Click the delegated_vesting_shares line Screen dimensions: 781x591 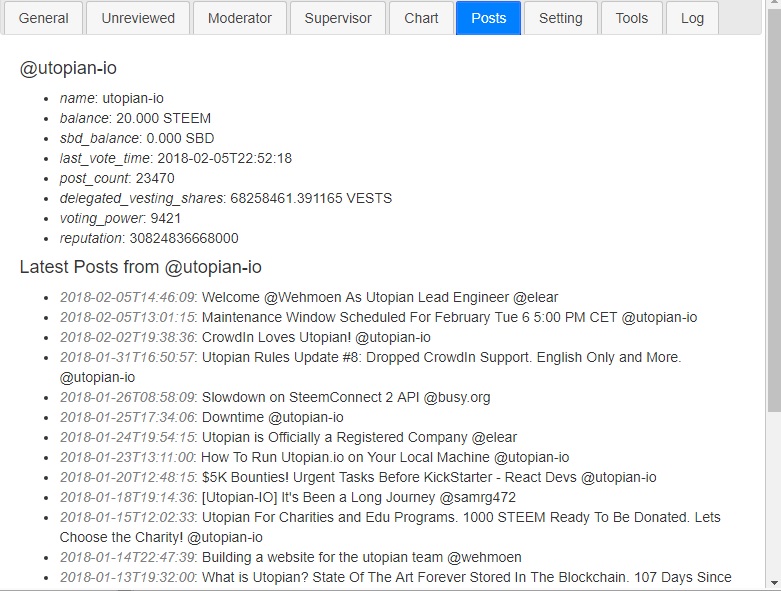click(x=226, y=198)
